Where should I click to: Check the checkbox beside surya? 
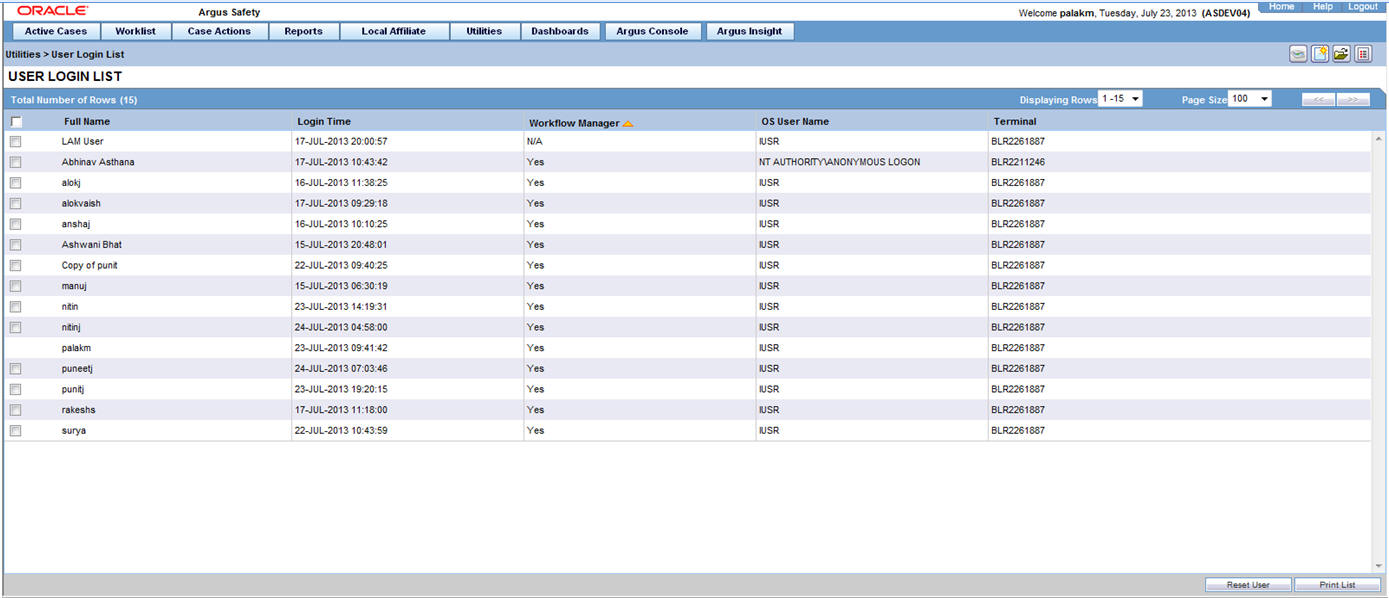[x=15, y=430]
